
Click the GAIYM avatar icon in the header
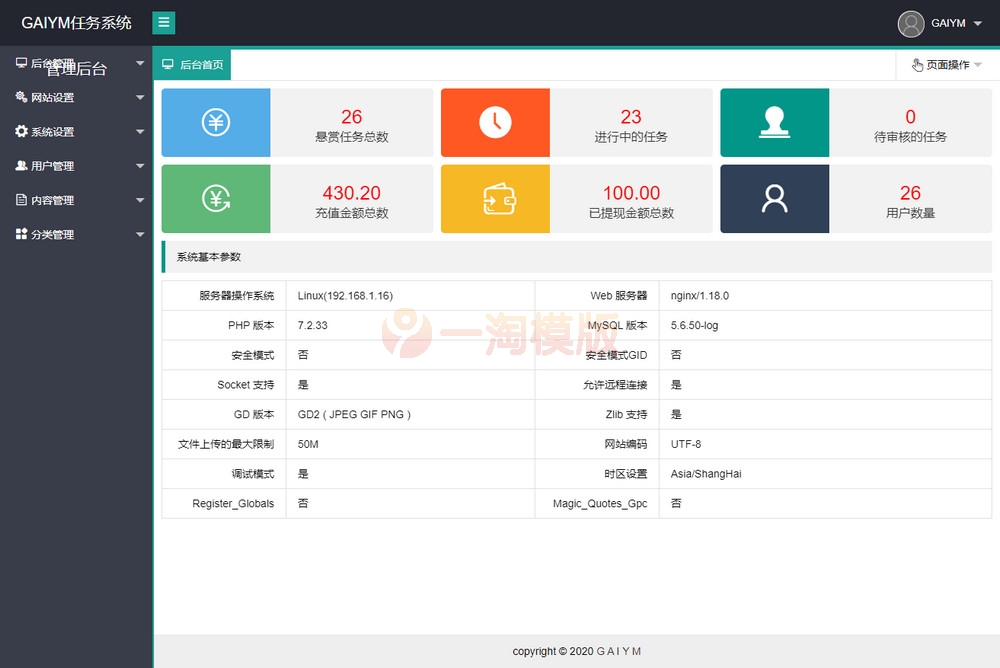911,23
